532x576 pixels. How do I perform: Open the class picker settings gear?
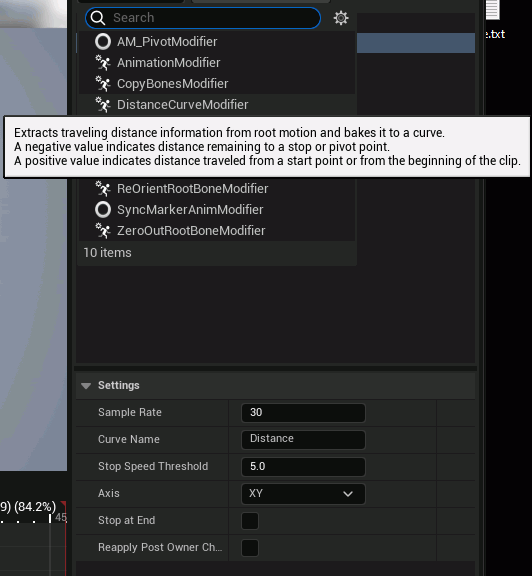[341, 18]
